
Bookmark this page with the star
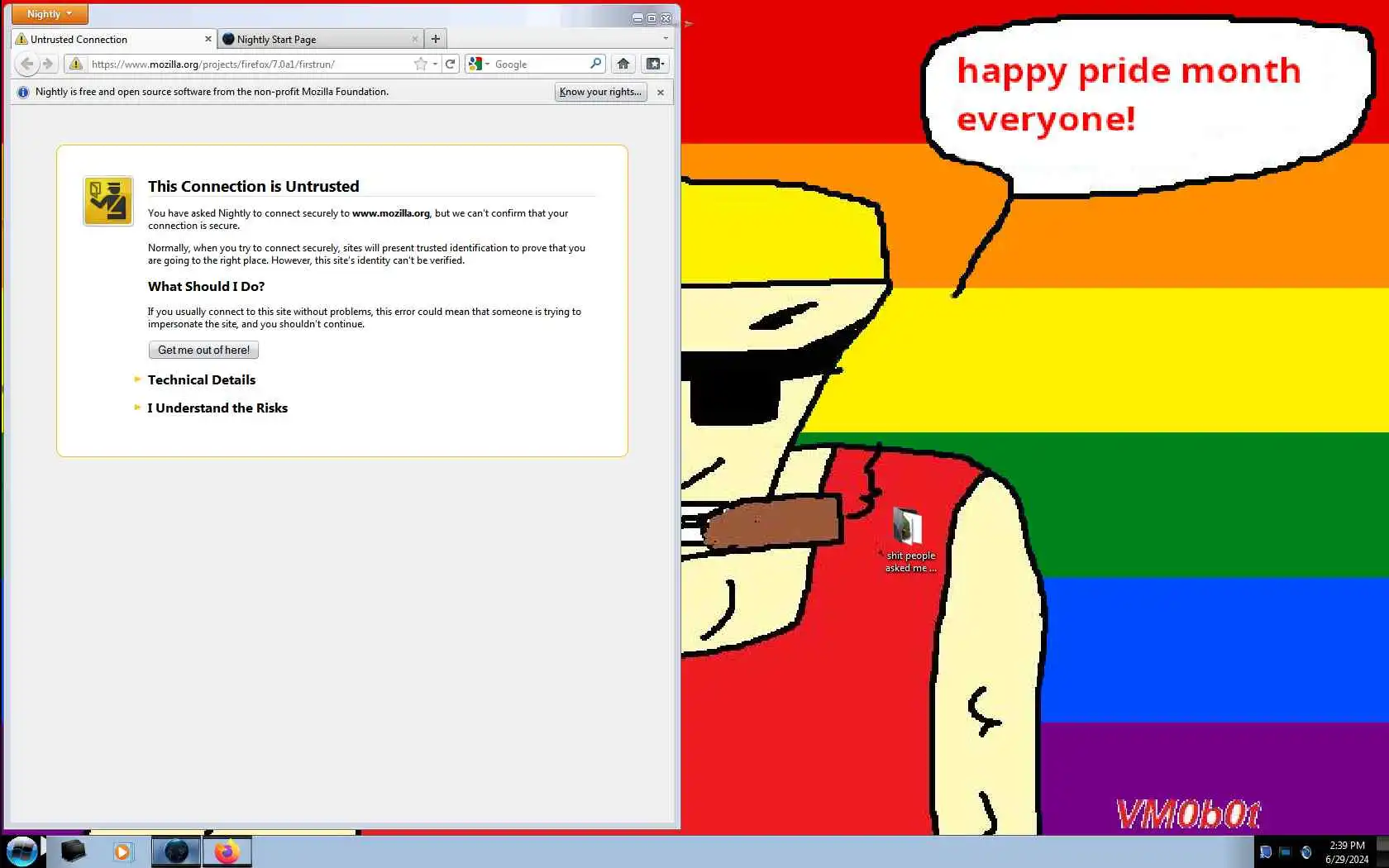(421, 64)
